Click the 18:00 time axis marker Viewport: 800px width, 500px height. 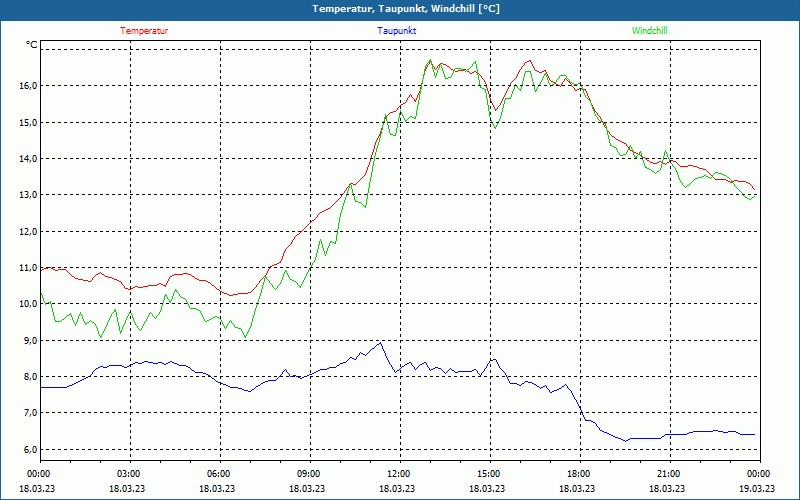(578, 474)
